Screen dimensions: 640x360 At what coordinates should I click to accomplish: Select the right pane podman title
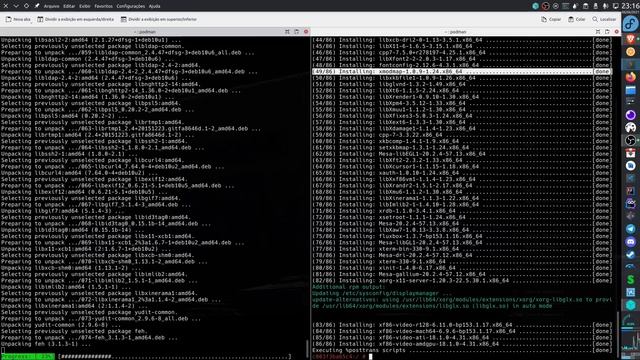click(456, 32)
